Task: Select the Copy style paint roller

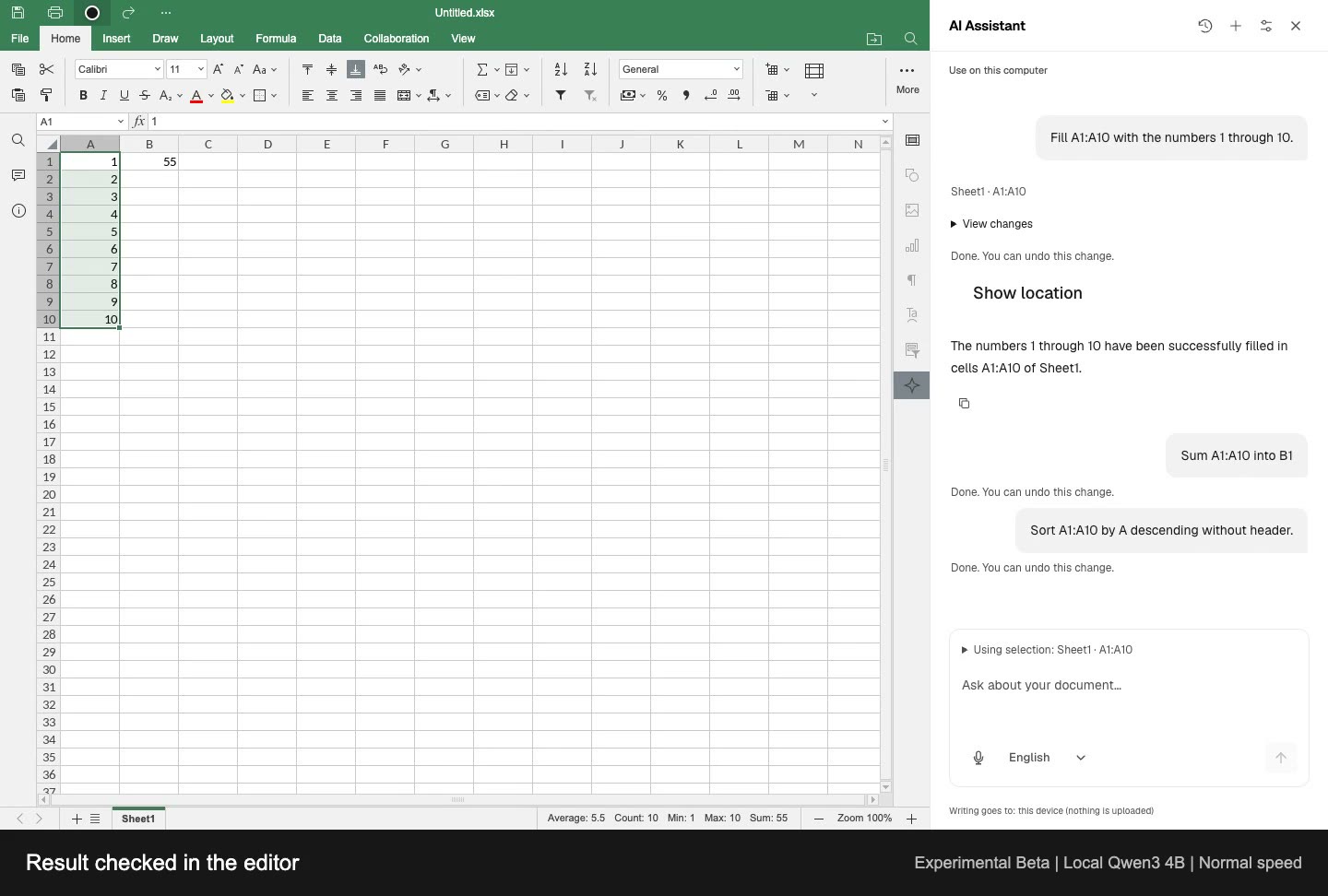Action: [x=46, y=95]
